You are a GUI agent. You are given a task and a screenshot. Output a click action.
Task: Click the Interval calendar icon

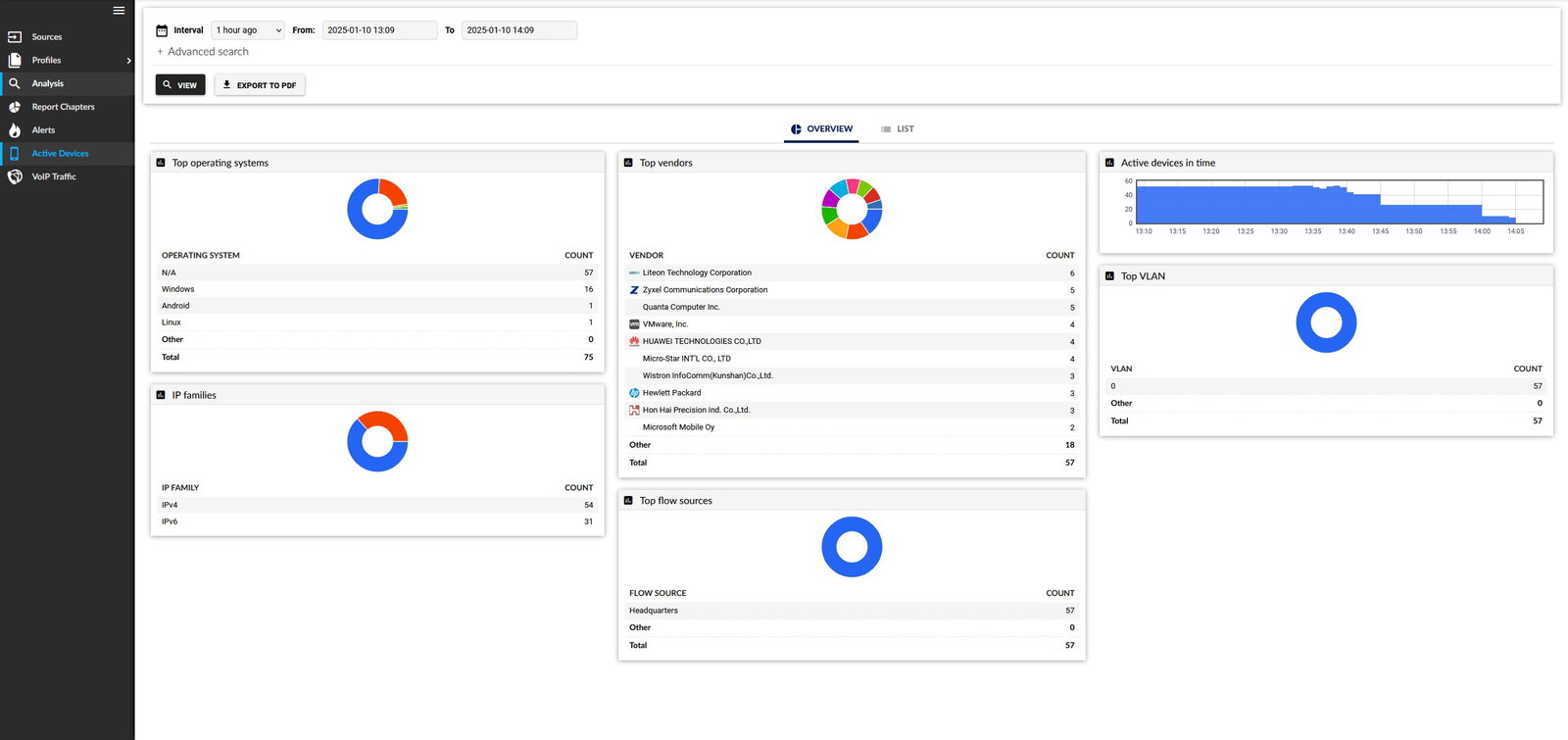162,30
